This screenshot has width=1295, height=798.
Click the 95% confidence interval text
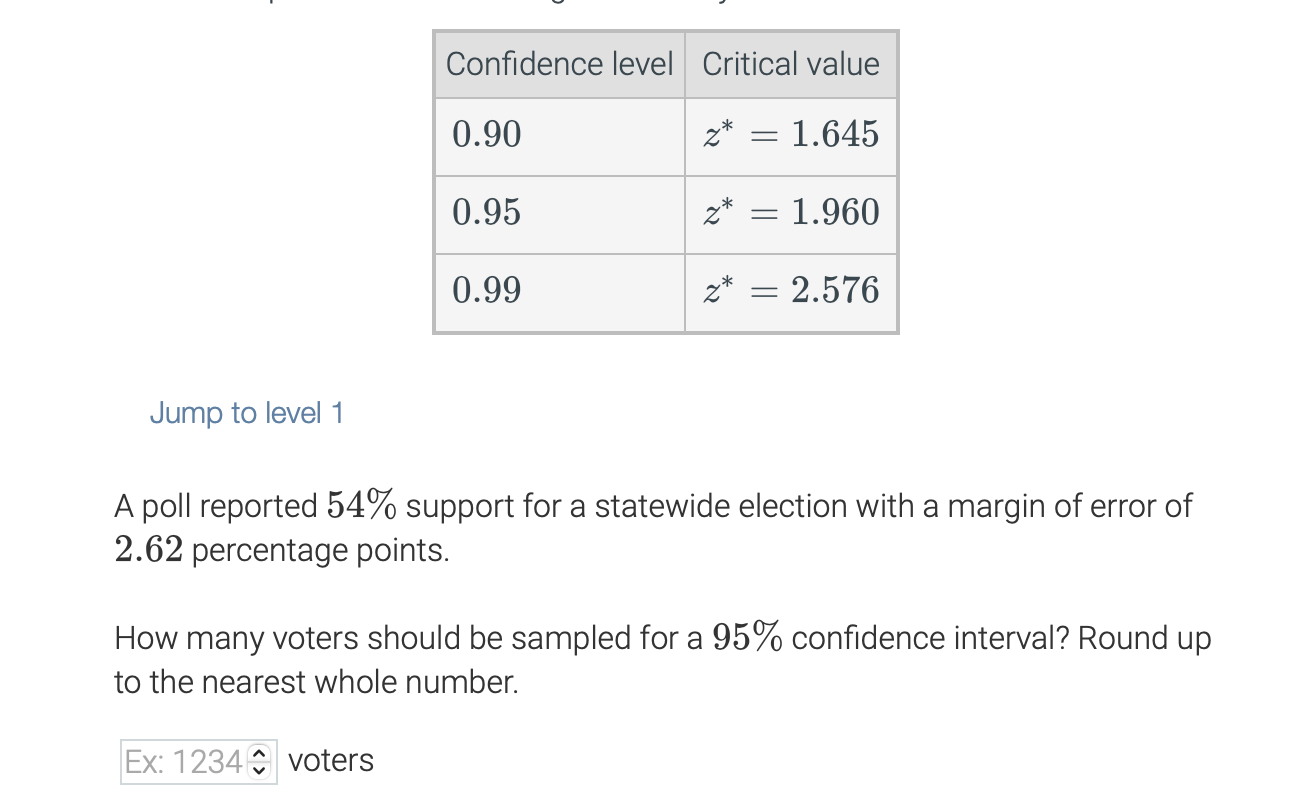click(747, 637)
